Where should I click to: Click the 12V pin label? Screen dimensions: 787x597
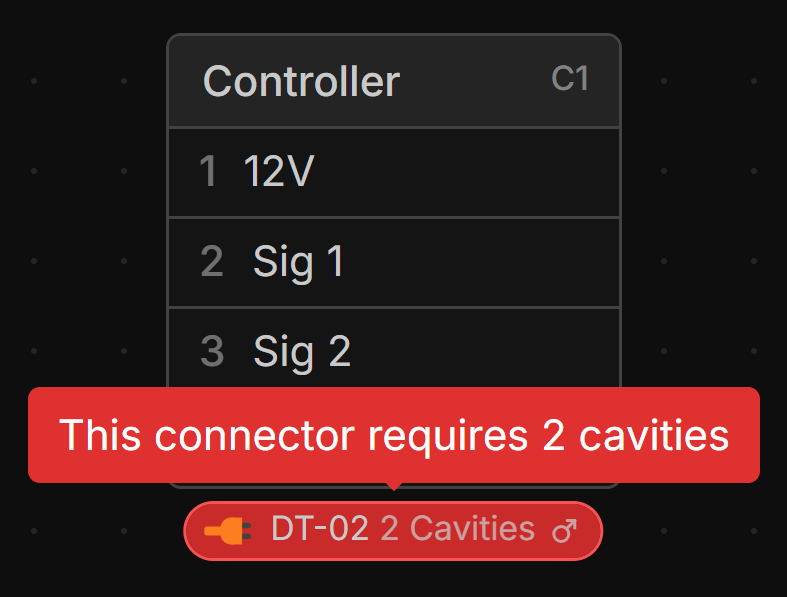pyautogui.click(x=279, y=172)
